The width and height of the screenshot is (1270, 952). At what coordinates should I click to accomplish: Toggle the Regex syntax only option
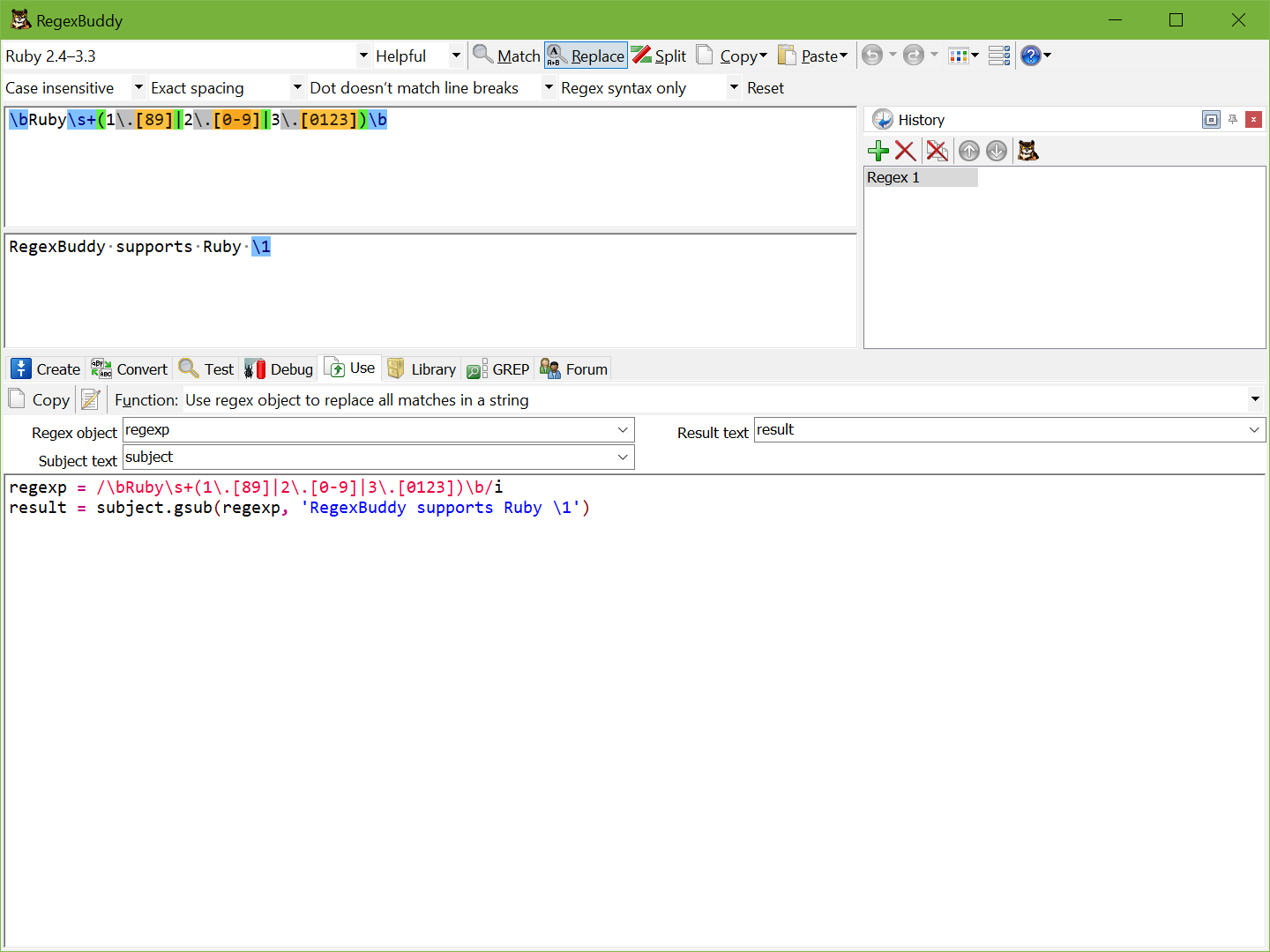(624, 88)
